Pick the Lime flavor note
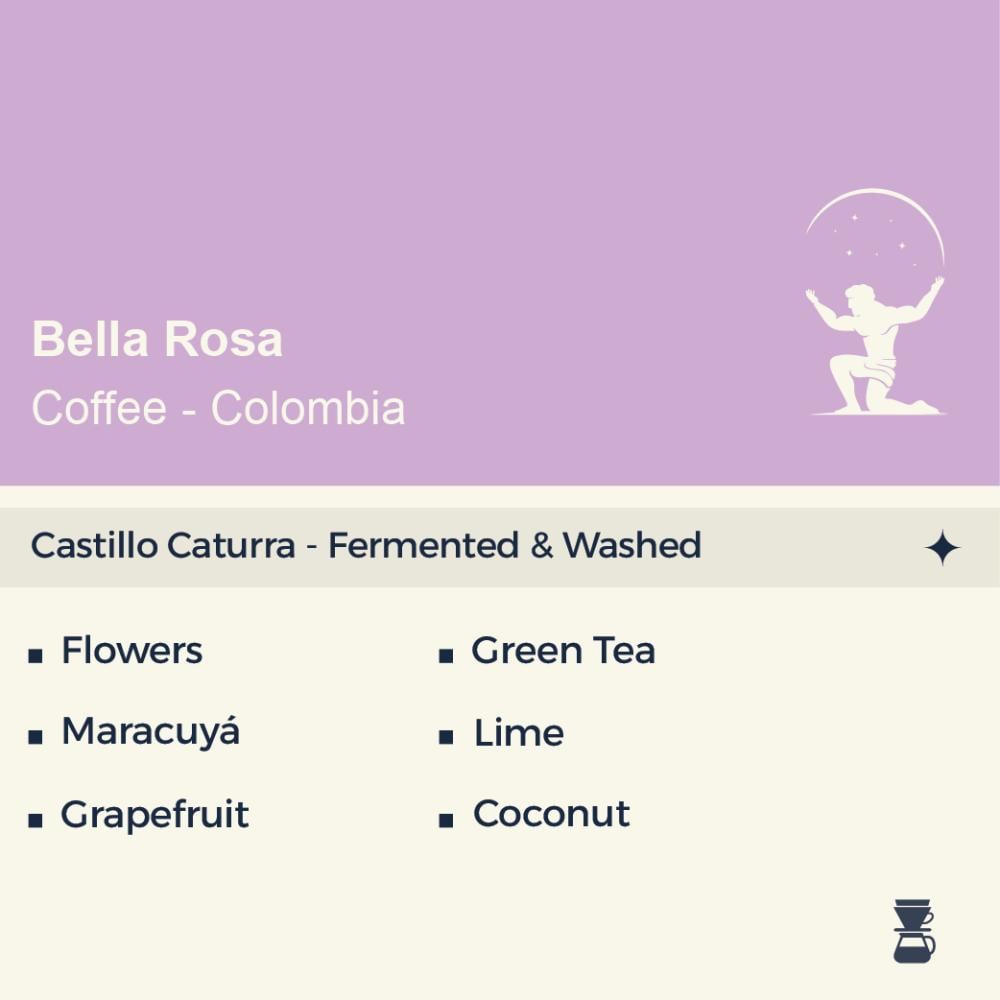This screenshot has width=1000, height=1000. click(518, 733)
